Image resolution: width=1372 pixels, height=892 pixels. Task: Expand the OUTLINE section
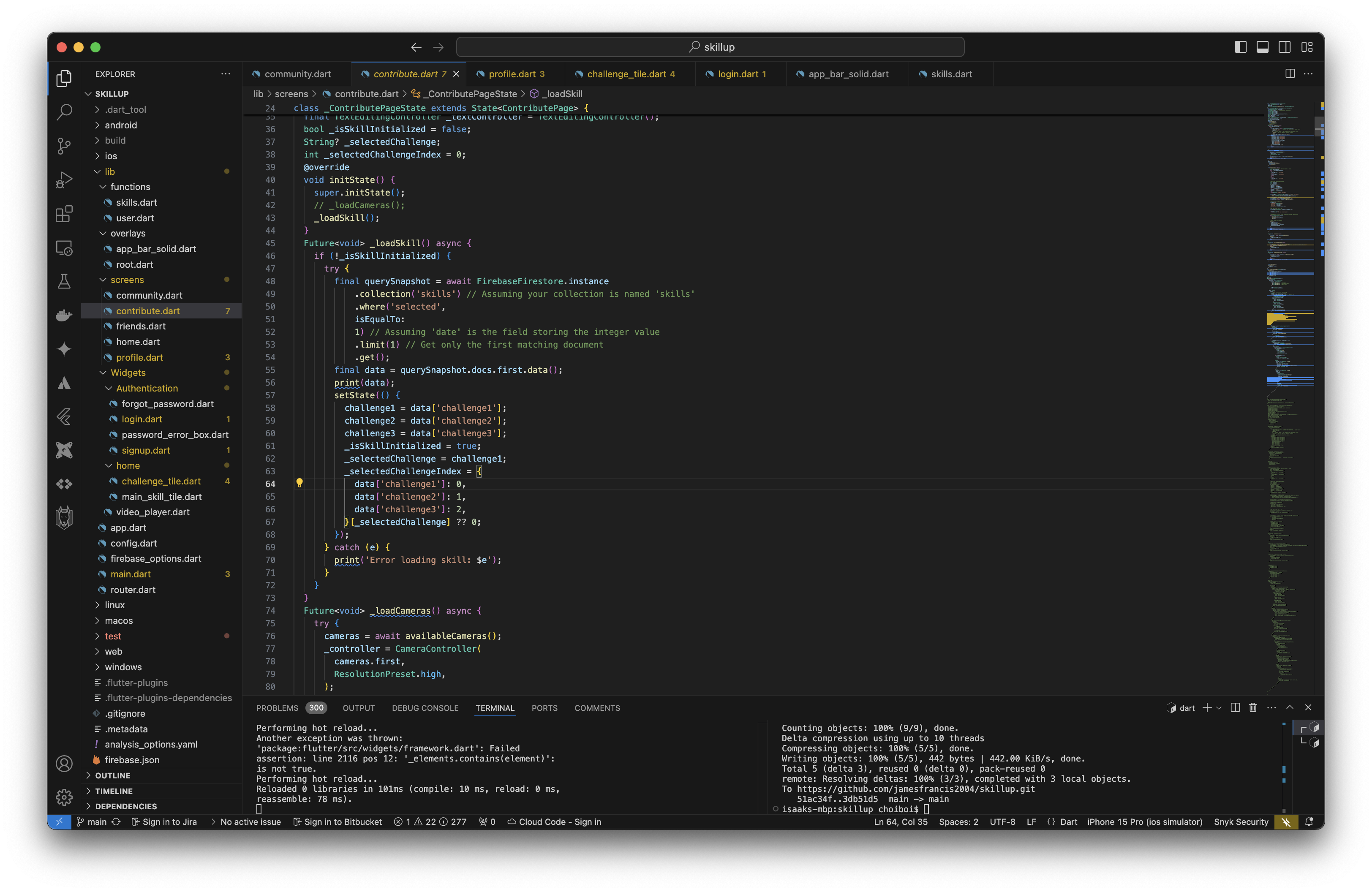pos(112,775)
